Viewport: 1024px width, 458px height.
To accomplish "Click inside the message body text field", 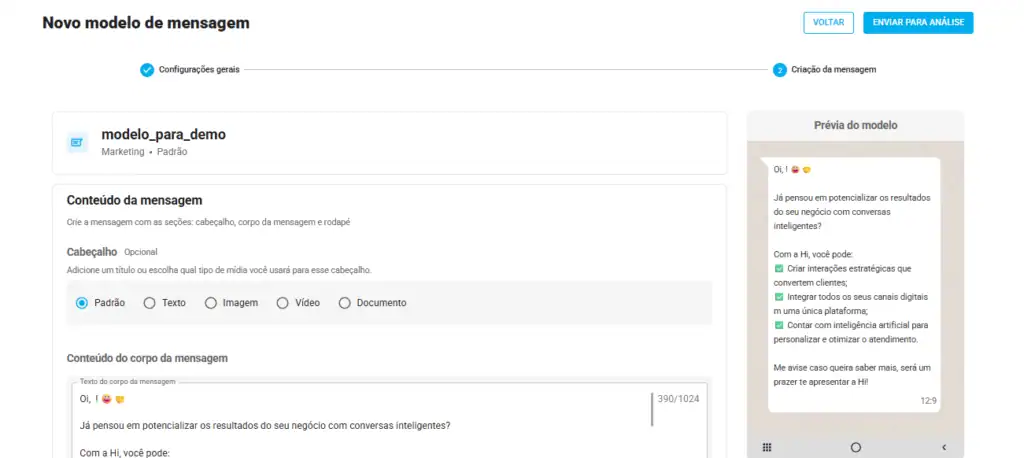I will [360, 425].
